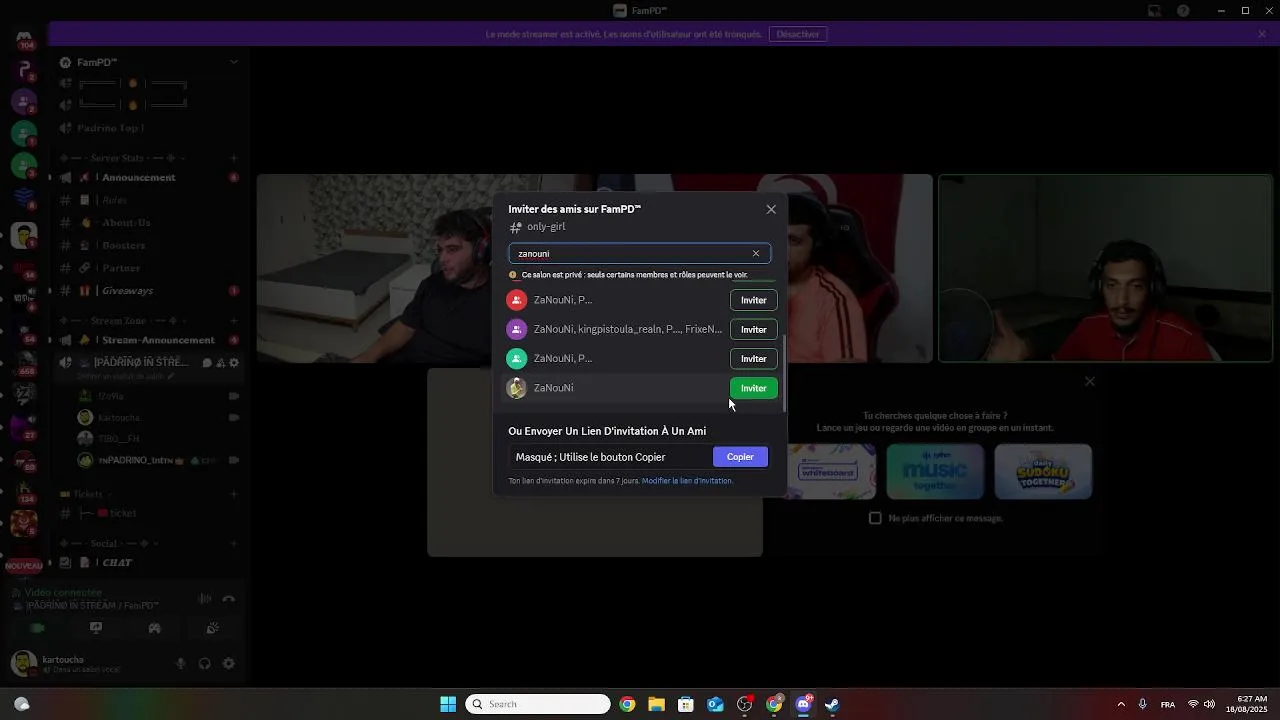
Task: Open the CHAT channel
Action: click(x=148, y=562)
